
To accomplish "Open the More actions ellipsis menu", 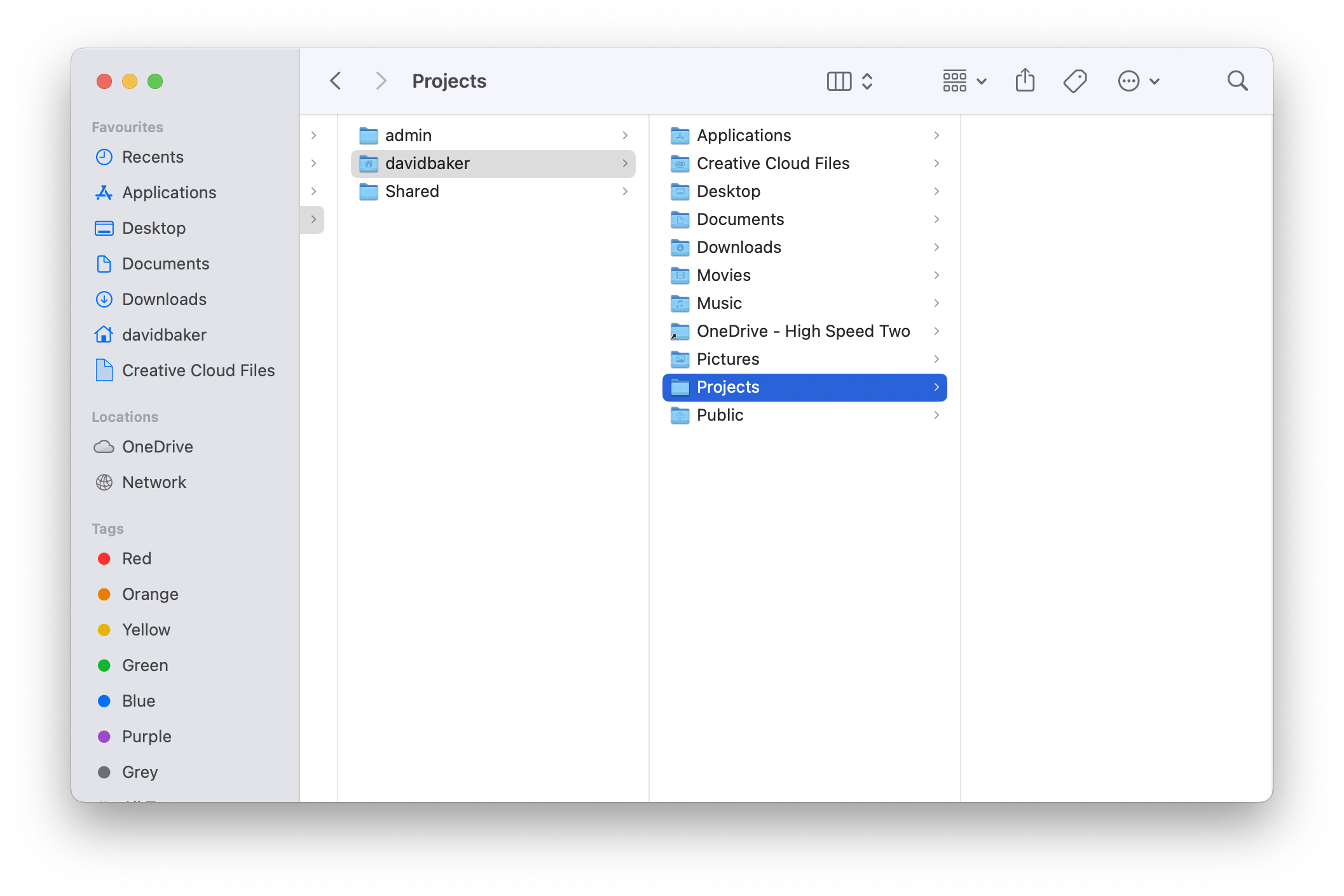I will (1130, 80).
